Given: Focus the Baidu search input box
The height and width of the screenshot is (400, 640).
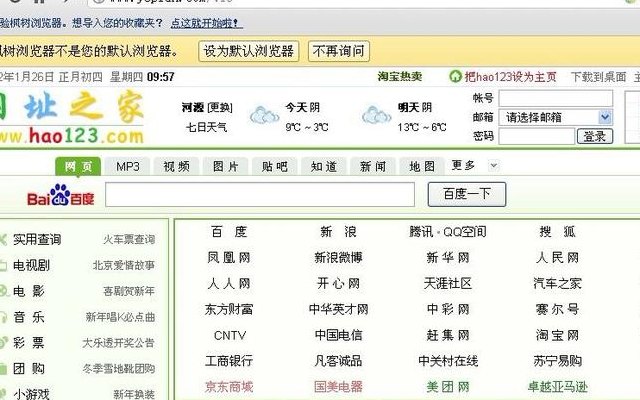Looking at the screenshot, I should 260,194.
